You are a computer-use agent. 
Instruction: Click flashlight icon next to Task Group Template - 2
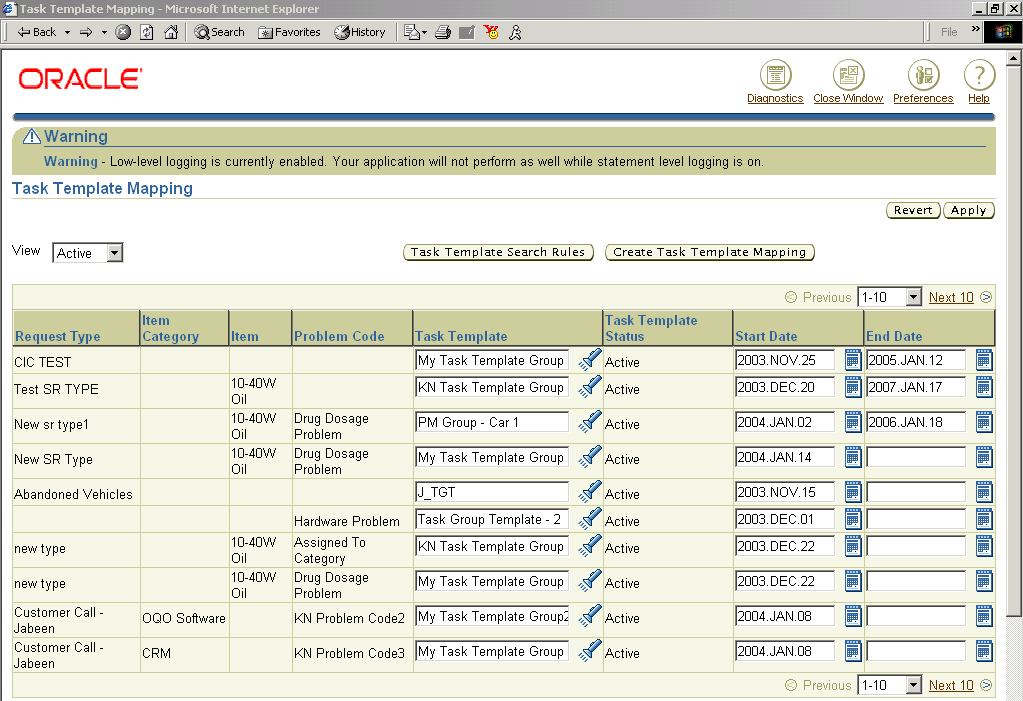click(x=590, y=519)
